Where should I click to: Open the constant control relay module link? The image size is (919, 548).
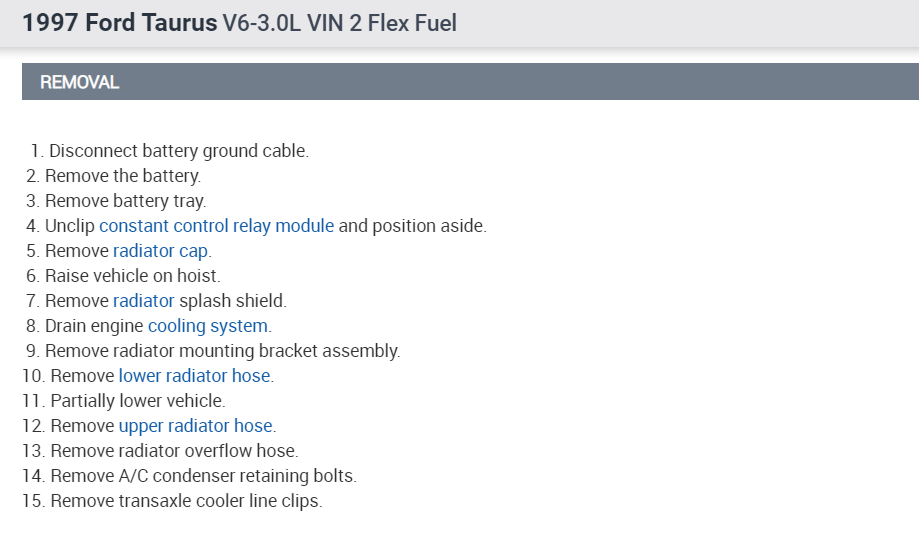pyautogui.click(x=216, y=226)
